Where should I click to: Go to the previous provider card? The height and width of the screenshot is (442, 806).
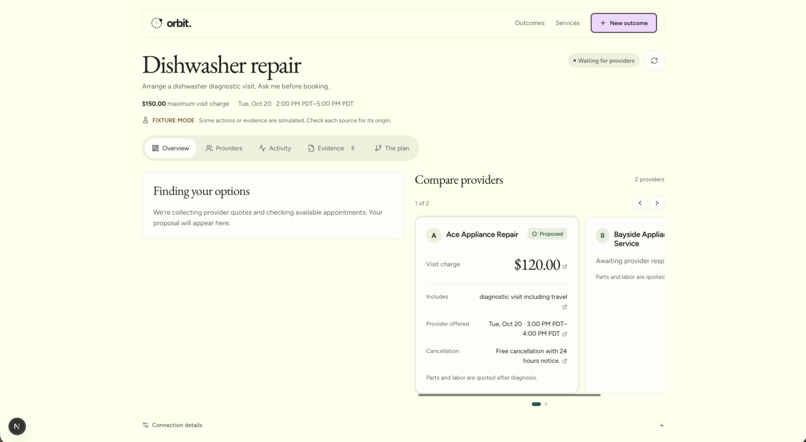pyautogui.click(x=640, y=203)
